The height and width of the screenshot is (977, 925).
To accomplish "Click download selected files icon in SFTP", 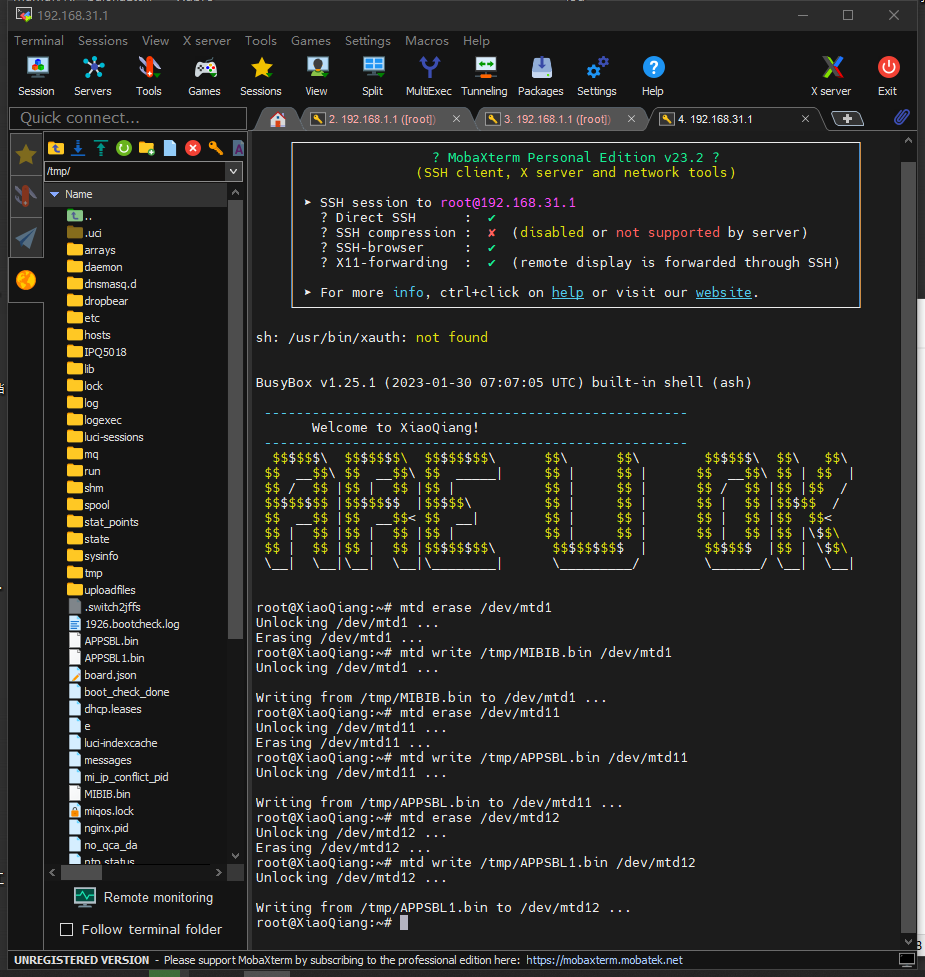I will point(78,148).
